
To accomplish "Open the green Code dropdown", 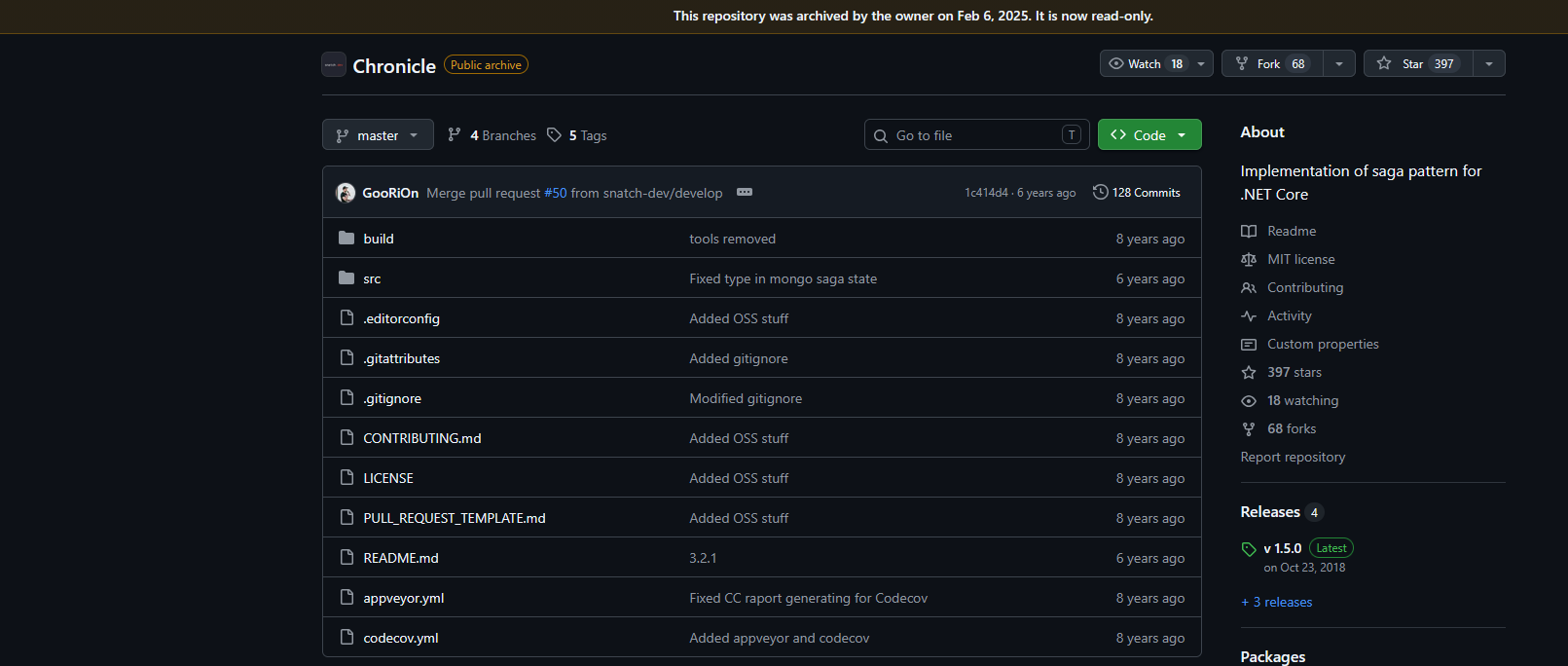I will (x=1149, y=134).
